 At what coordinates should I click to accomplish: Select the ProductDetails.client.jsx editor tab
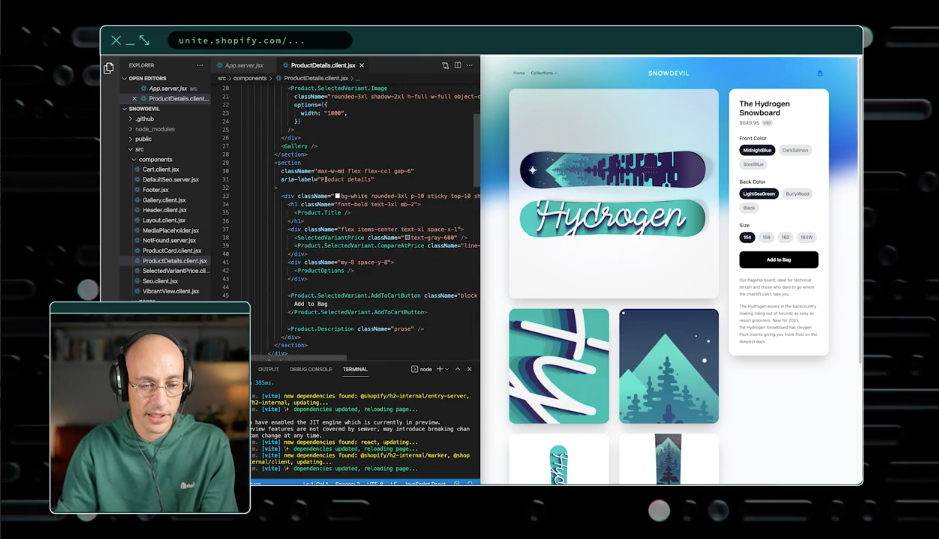(x=322, y=65)
